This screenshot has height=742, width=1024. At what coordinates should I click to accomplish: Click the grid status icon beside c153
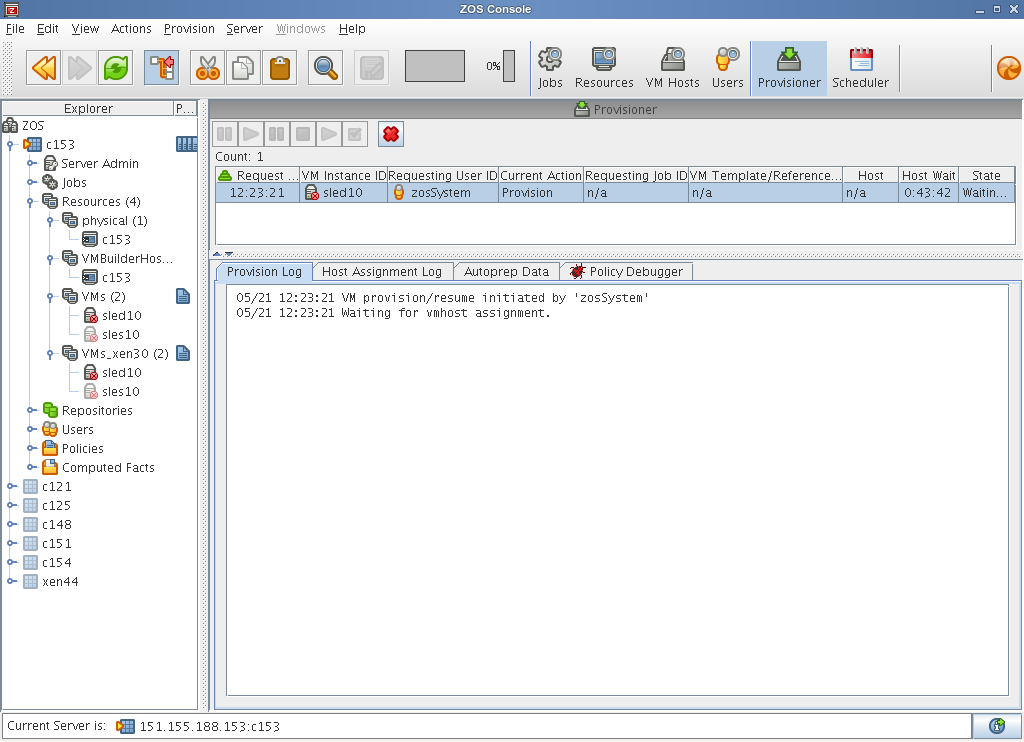[x=186, y=144]
